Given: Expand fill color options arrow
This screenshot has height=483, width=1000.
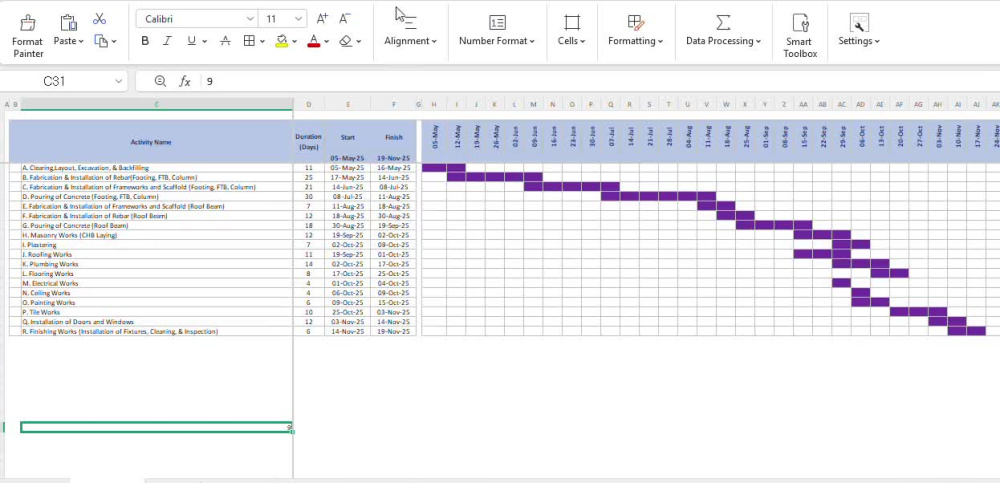Looking at the screenshot, I should pos(295,41).
